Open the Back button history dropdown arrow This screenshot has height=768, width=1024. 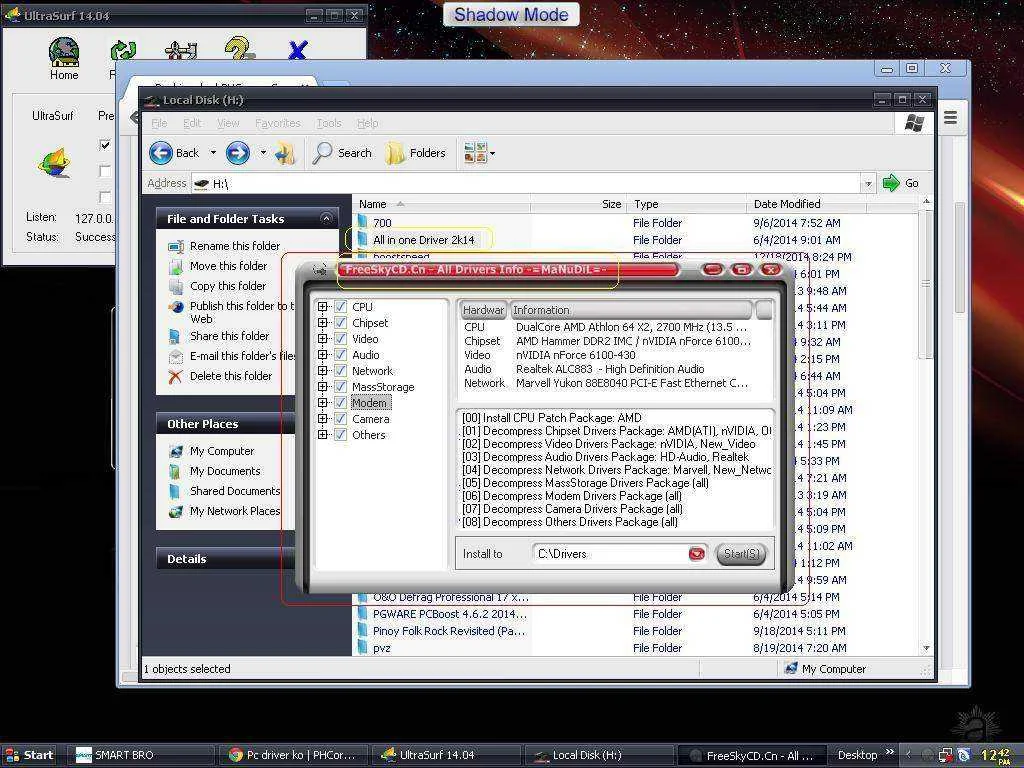pos(213,153)
